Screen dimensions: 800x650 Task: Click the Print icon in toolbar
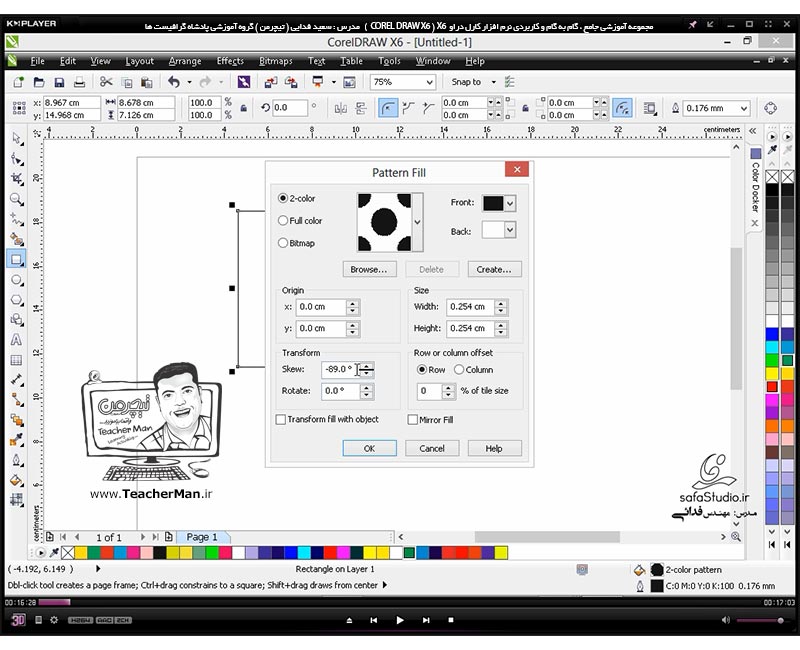pyautogui.click(x=79, y=82)
